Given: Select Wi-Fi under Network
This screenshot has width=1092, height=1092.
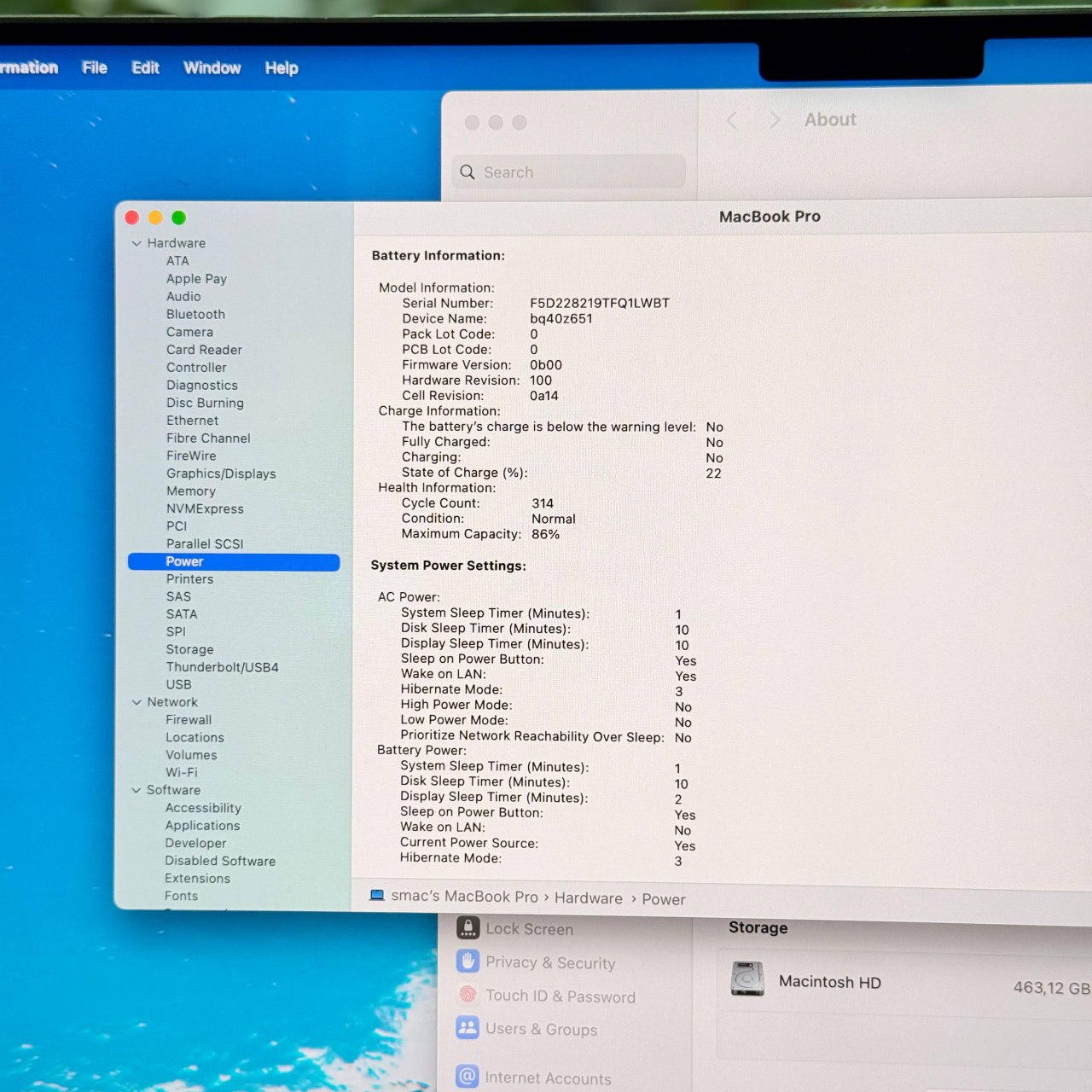Looking at the screenshot, I should 181,772.
